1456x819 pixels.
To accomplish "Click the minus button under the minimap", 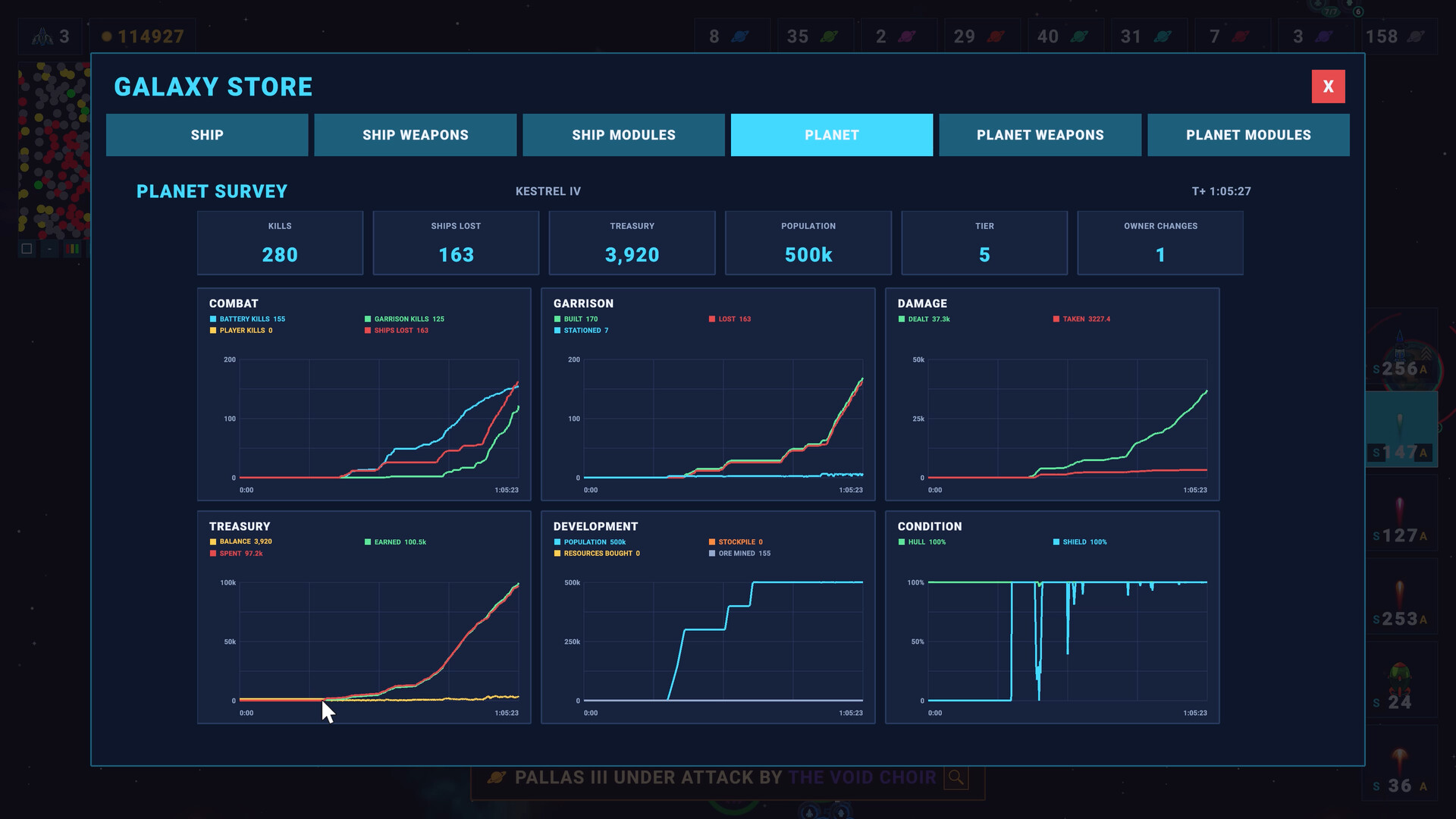I will tap(50, 249).
